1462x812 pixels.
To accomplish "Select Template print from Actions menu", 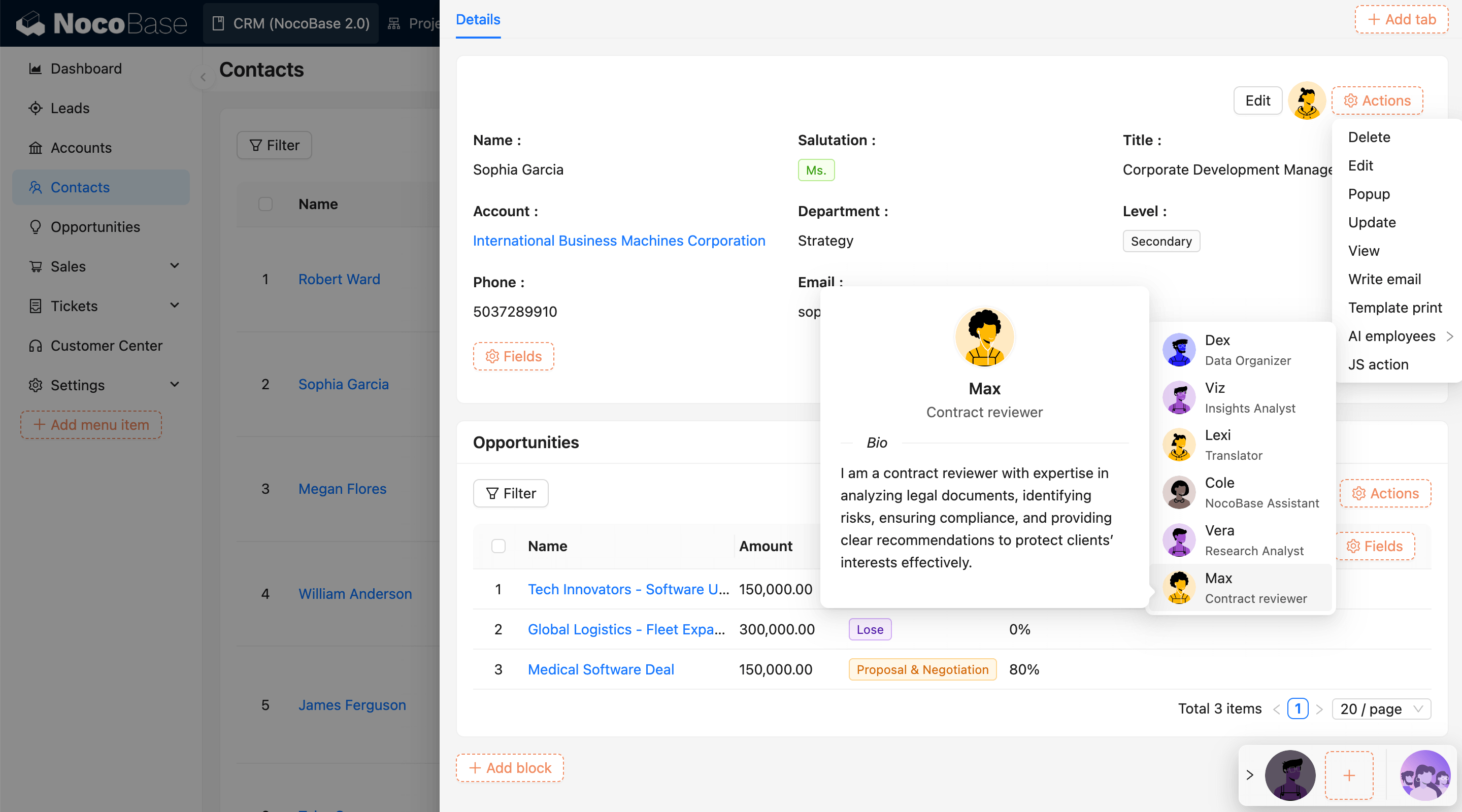I will click(1394, 308).
